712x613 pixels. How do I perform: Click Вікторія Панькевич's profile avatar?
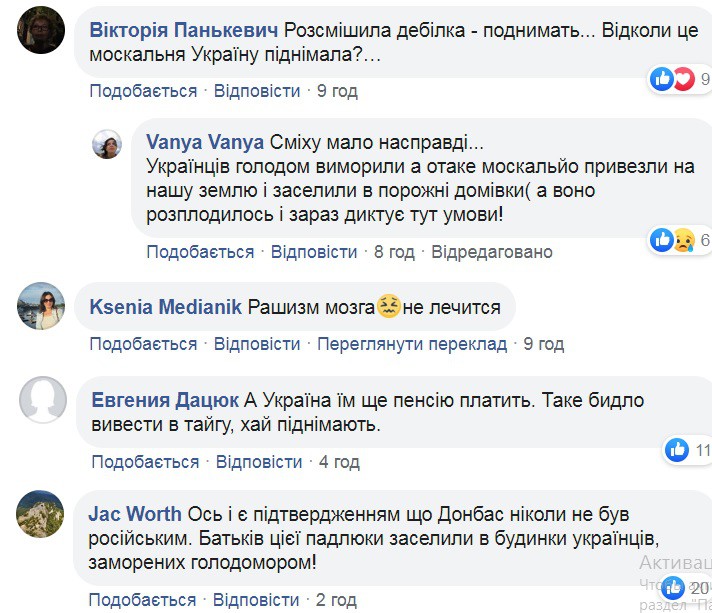tap(41, 30)
